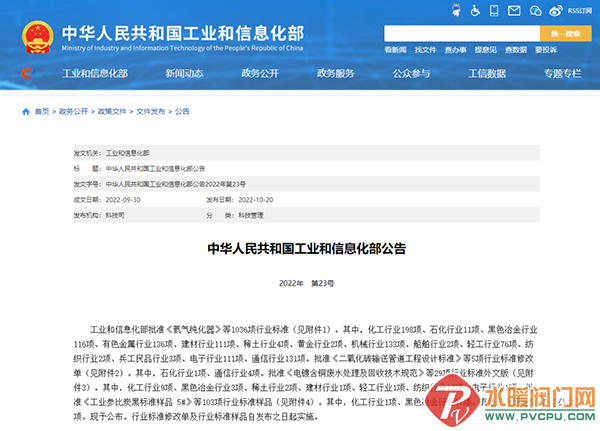Open 公众参与 navigation menu
The image size is (600, 431).
(x=411, y=73)
